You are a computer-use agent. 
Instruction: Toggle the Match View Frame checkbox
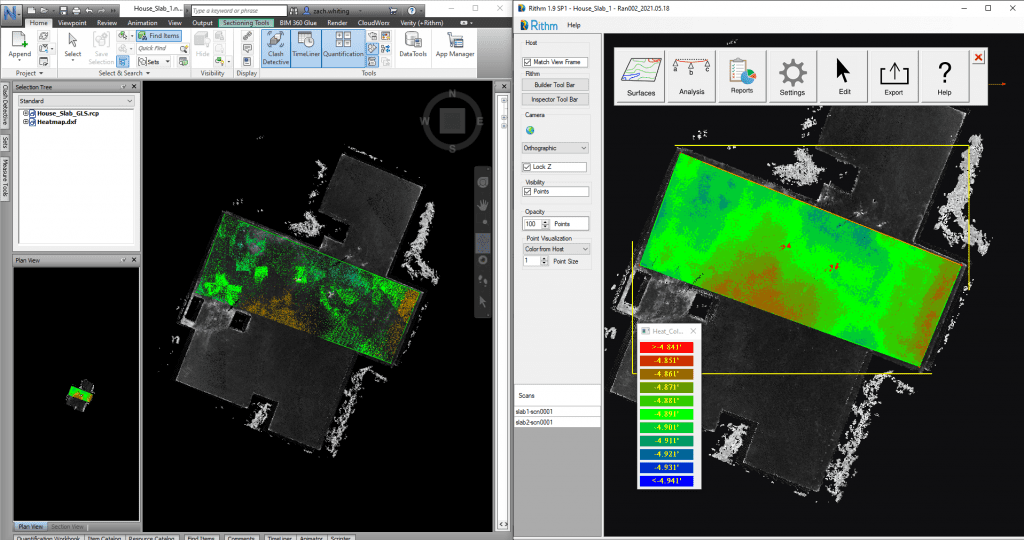pyautogui.click(x=527, y=62)
